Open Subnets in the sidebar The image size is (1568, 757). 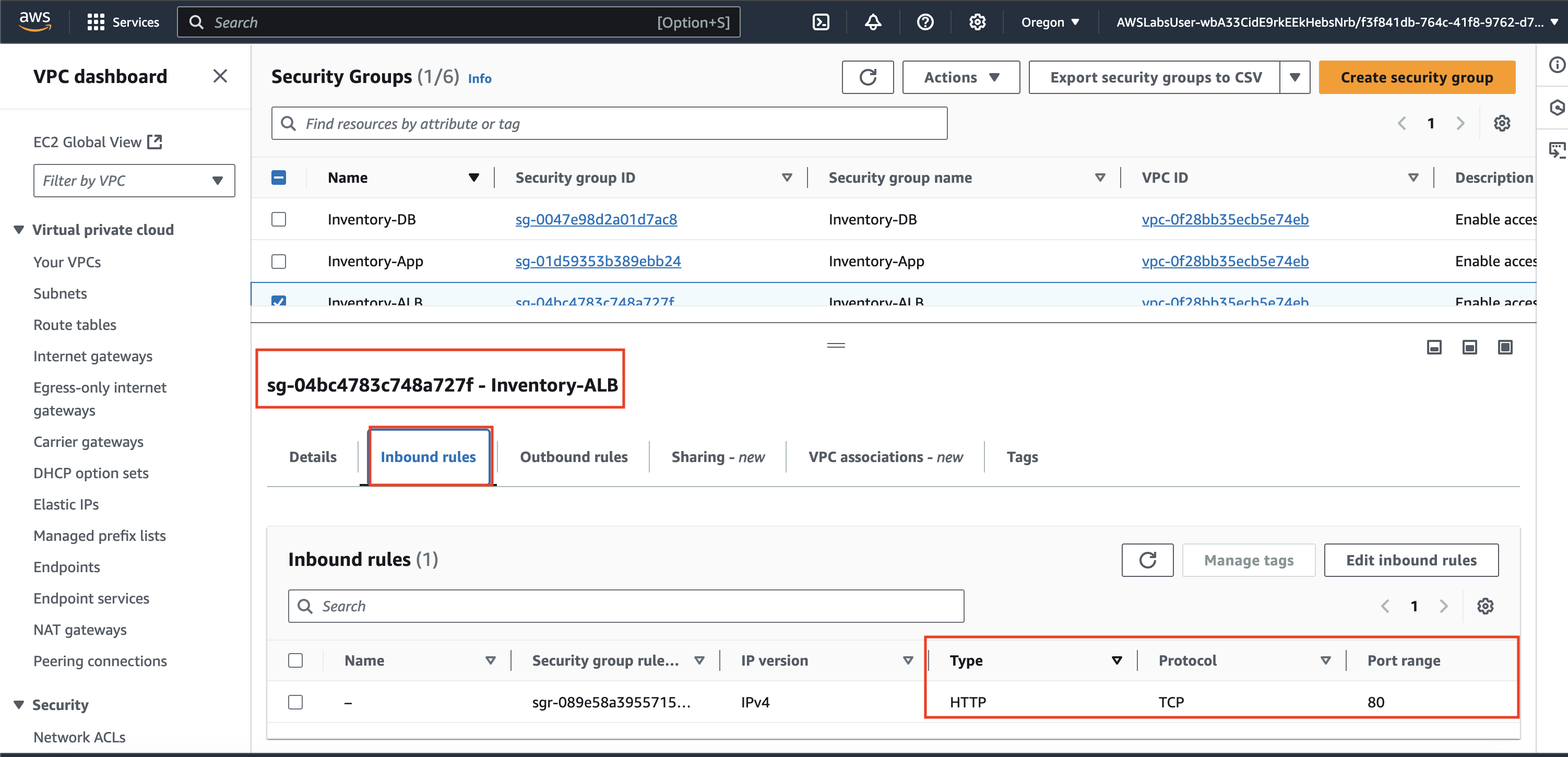pos(60,293)
